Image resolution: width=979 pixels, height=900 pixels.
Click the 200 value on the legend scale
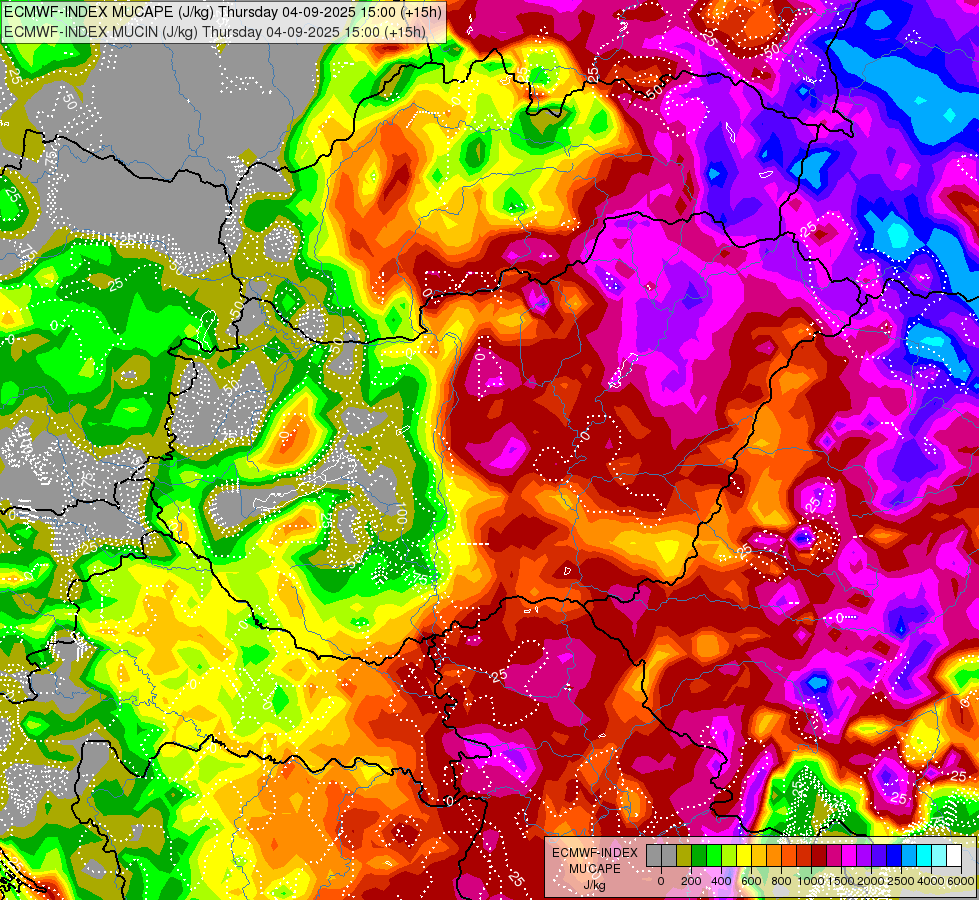click(x=691, y=881)
